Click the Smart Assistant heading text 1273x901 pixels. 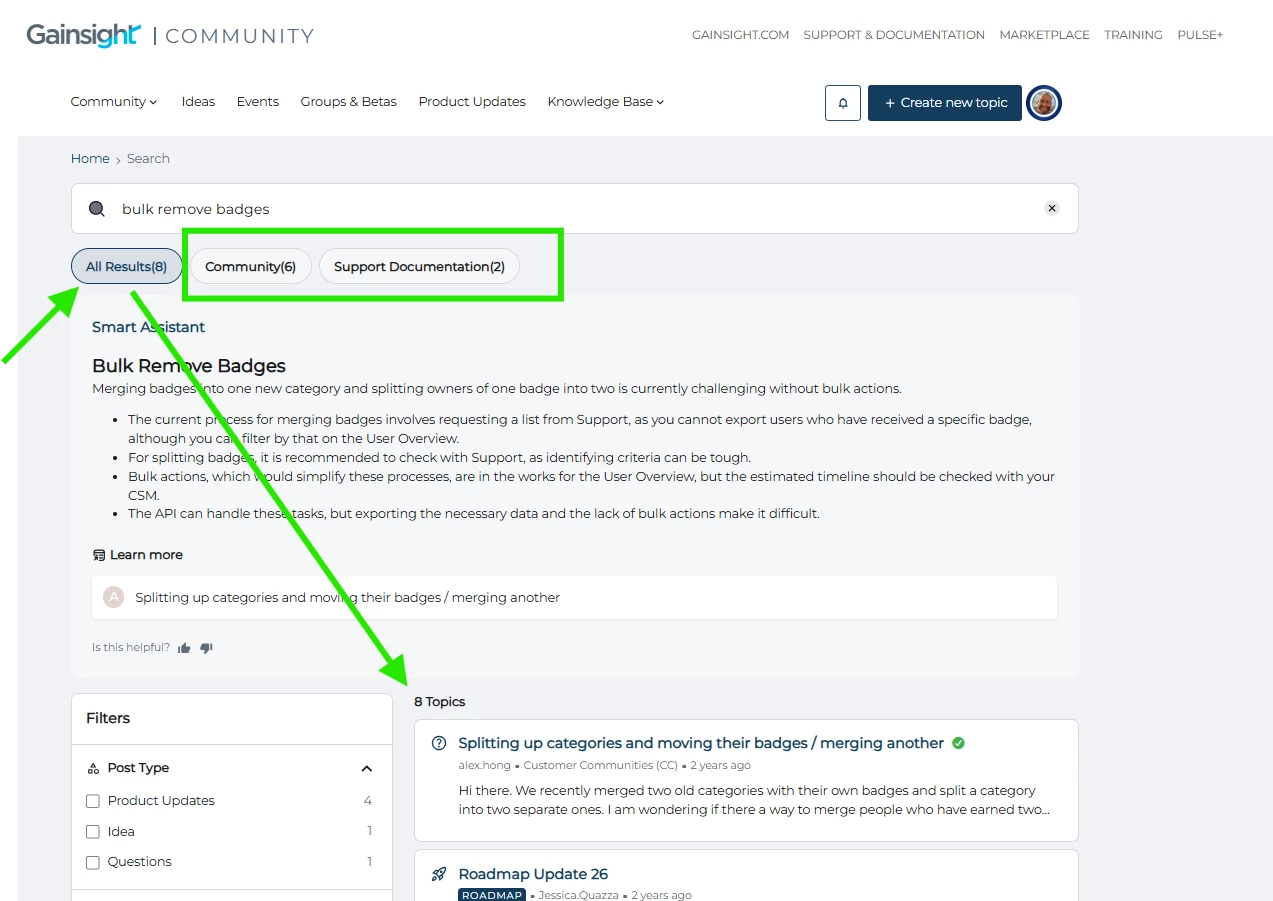tap(148, 327)
